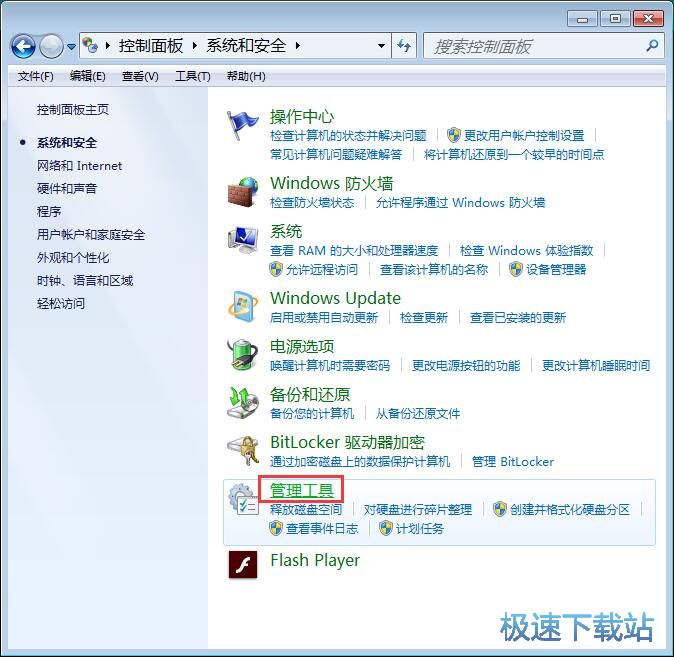The width and height of the screenshot is (674, 657).
Task: Click 管理 BitLocker link
Action: coord(513,462)
